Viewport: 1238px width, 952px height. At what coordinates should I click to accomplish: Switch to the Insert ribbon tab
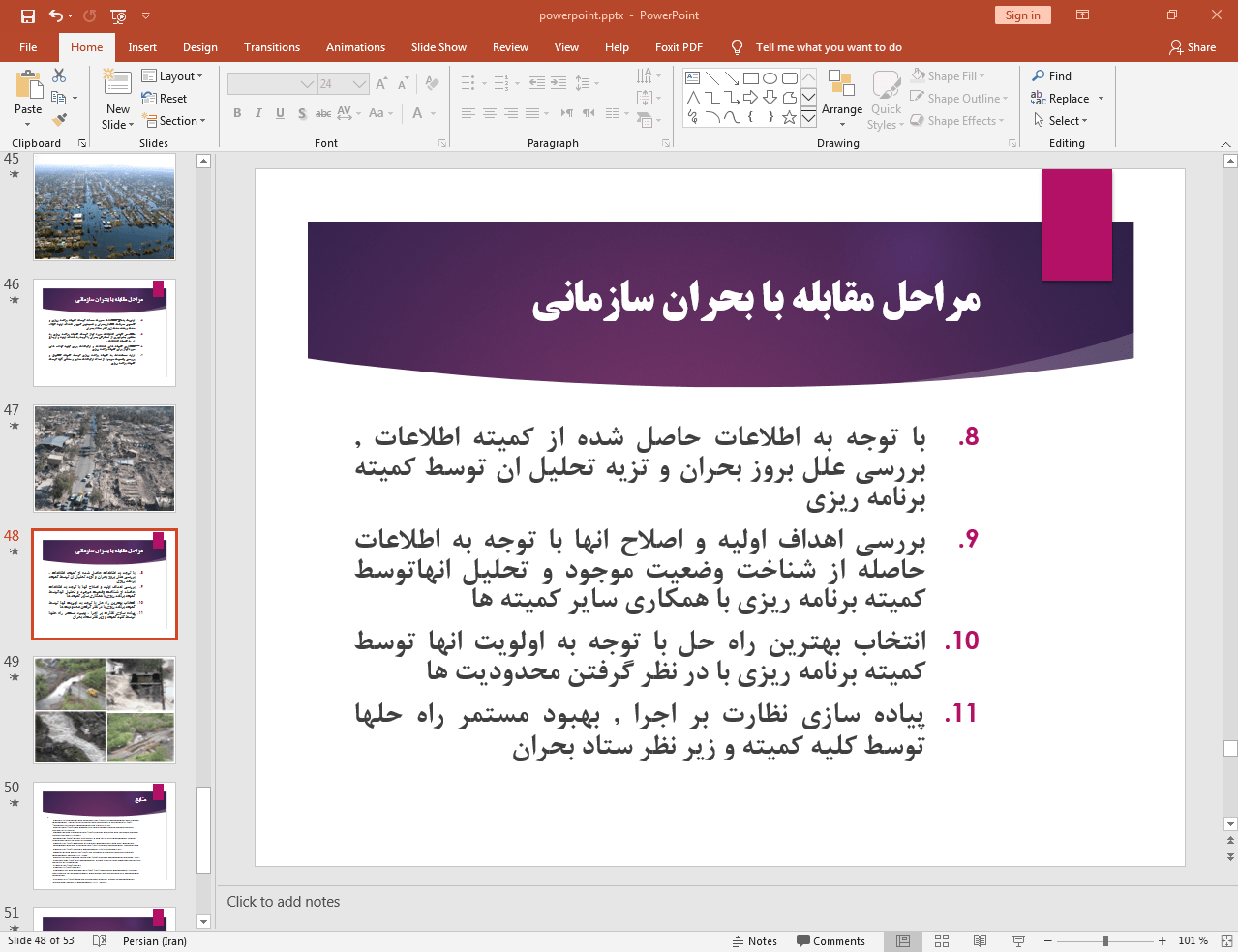[142, 46]
